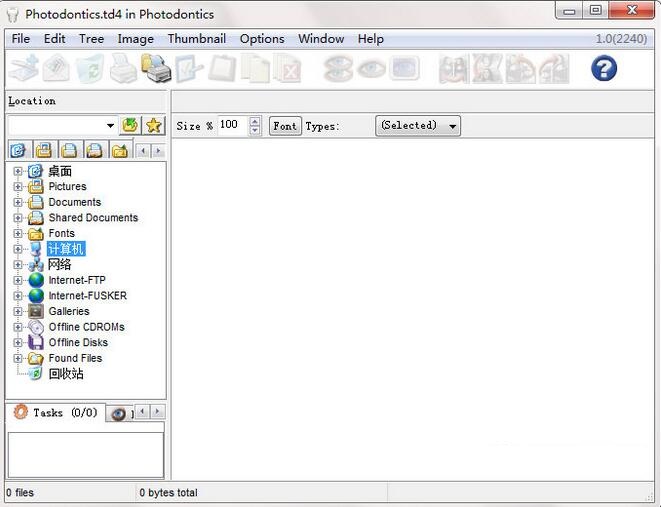Click the checkmark pen toolbar icon
The image size is (661, 507).
189,68
